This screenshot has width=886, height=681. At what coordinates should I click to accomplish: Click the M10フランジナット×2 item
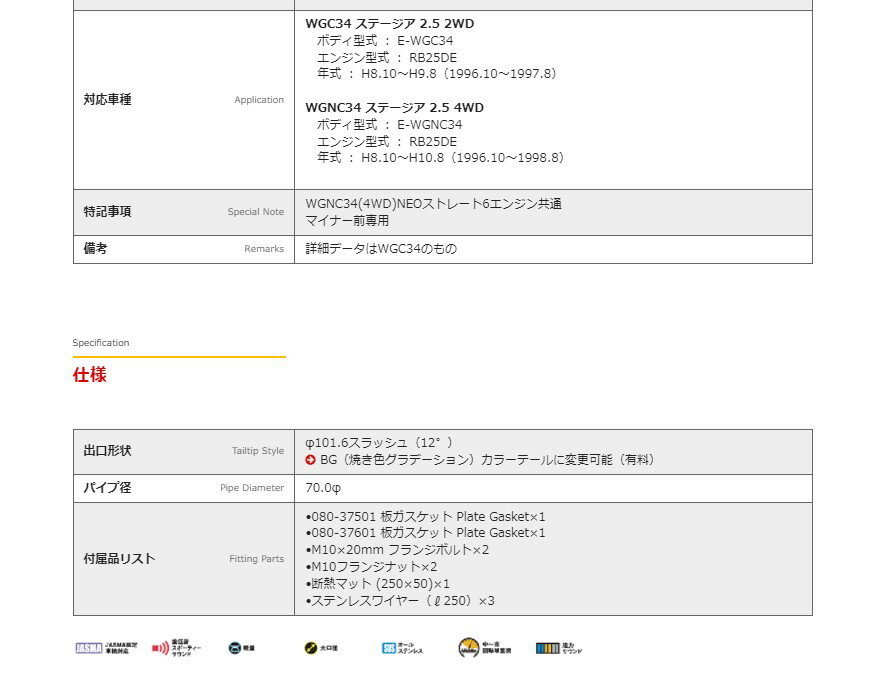371,567
